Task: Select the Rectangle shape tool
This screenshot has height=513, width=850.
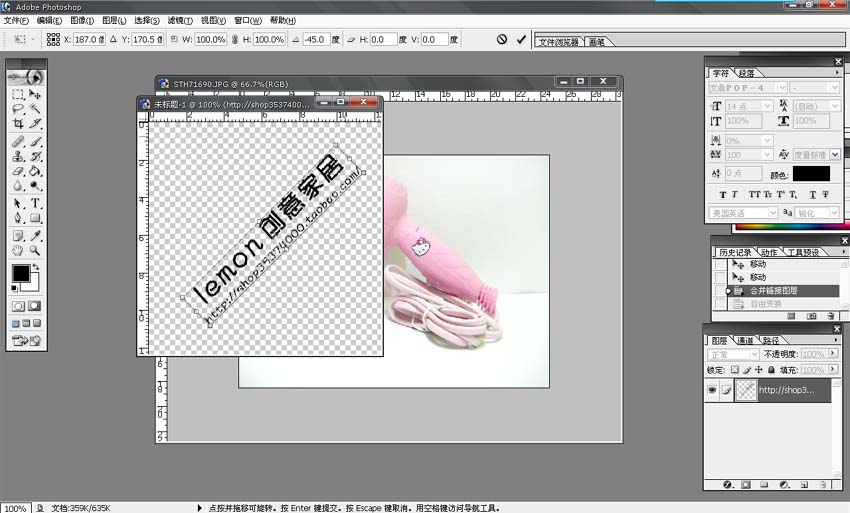Action: coord(35,218)
